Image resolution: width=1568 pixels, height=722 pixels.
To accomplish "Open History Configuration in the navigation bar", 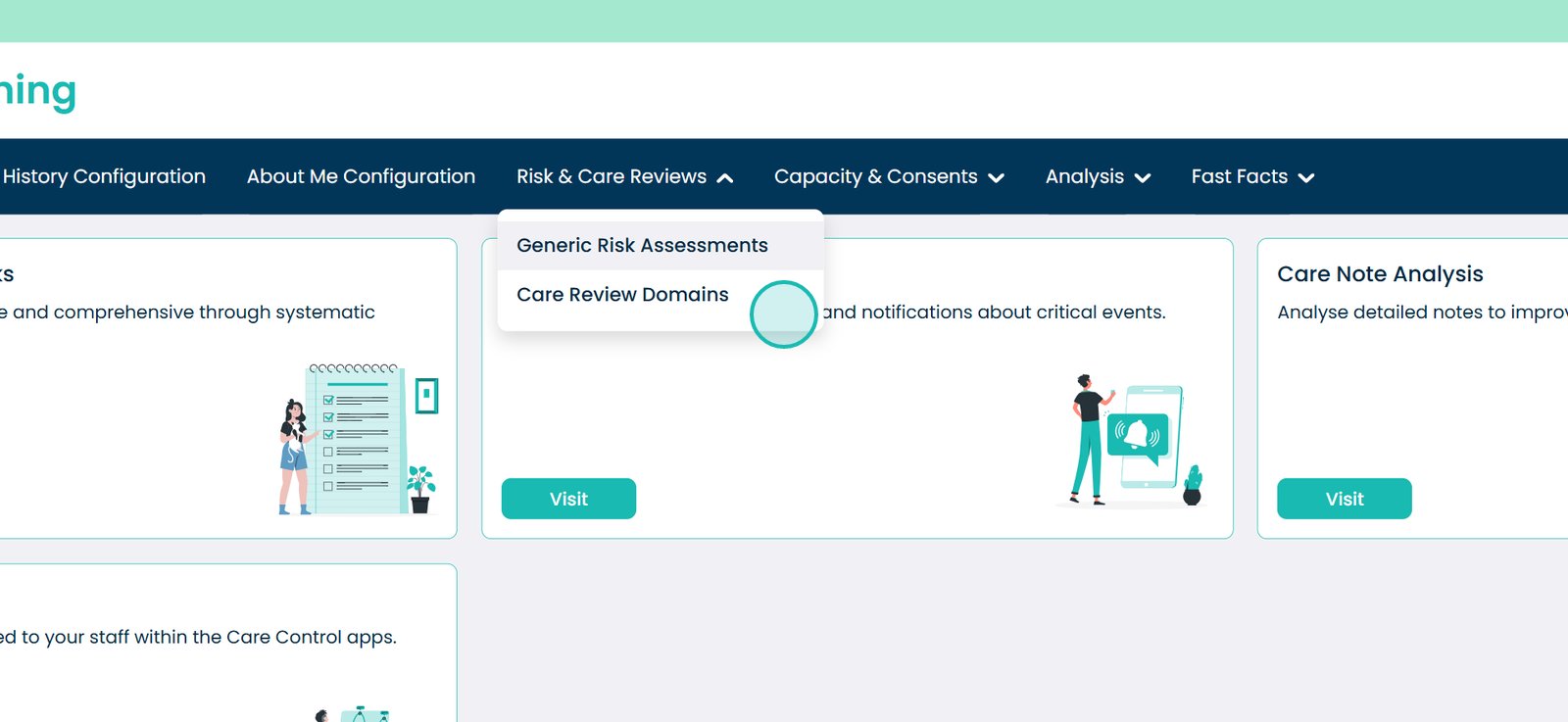I will coord(104,176).
